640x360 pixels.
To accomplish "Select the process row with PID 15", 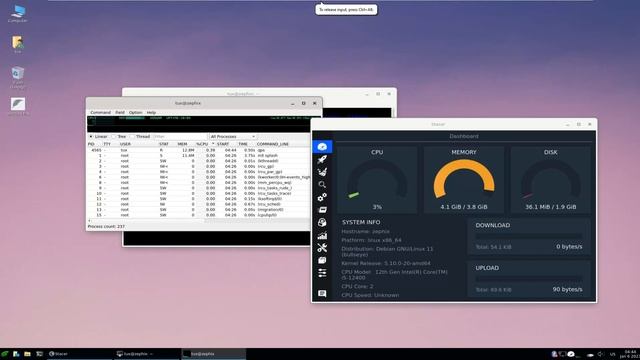I will click(199, 215).
